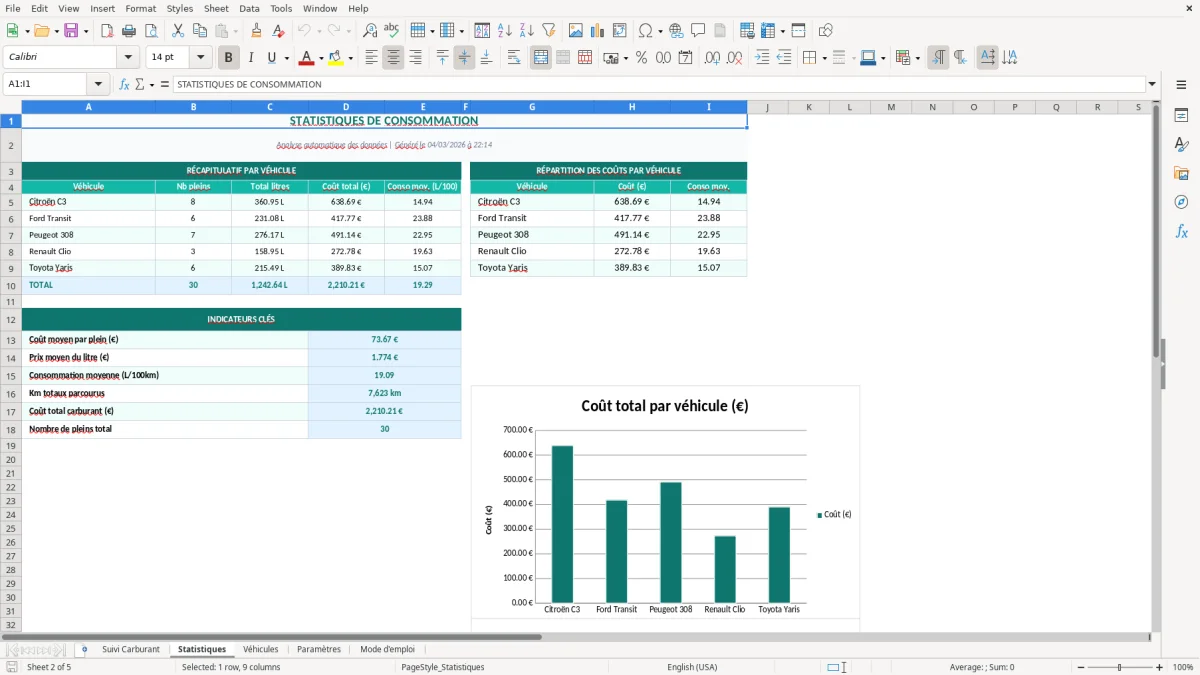This screenshot has width=1200, height=675.
Task: Click the font color A swatch
Action: click(x=307, y=58)
